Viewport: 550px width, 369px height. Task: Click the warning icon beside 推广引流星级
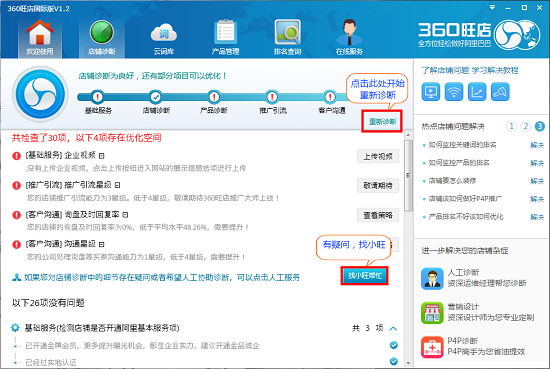tap(16, 185)
